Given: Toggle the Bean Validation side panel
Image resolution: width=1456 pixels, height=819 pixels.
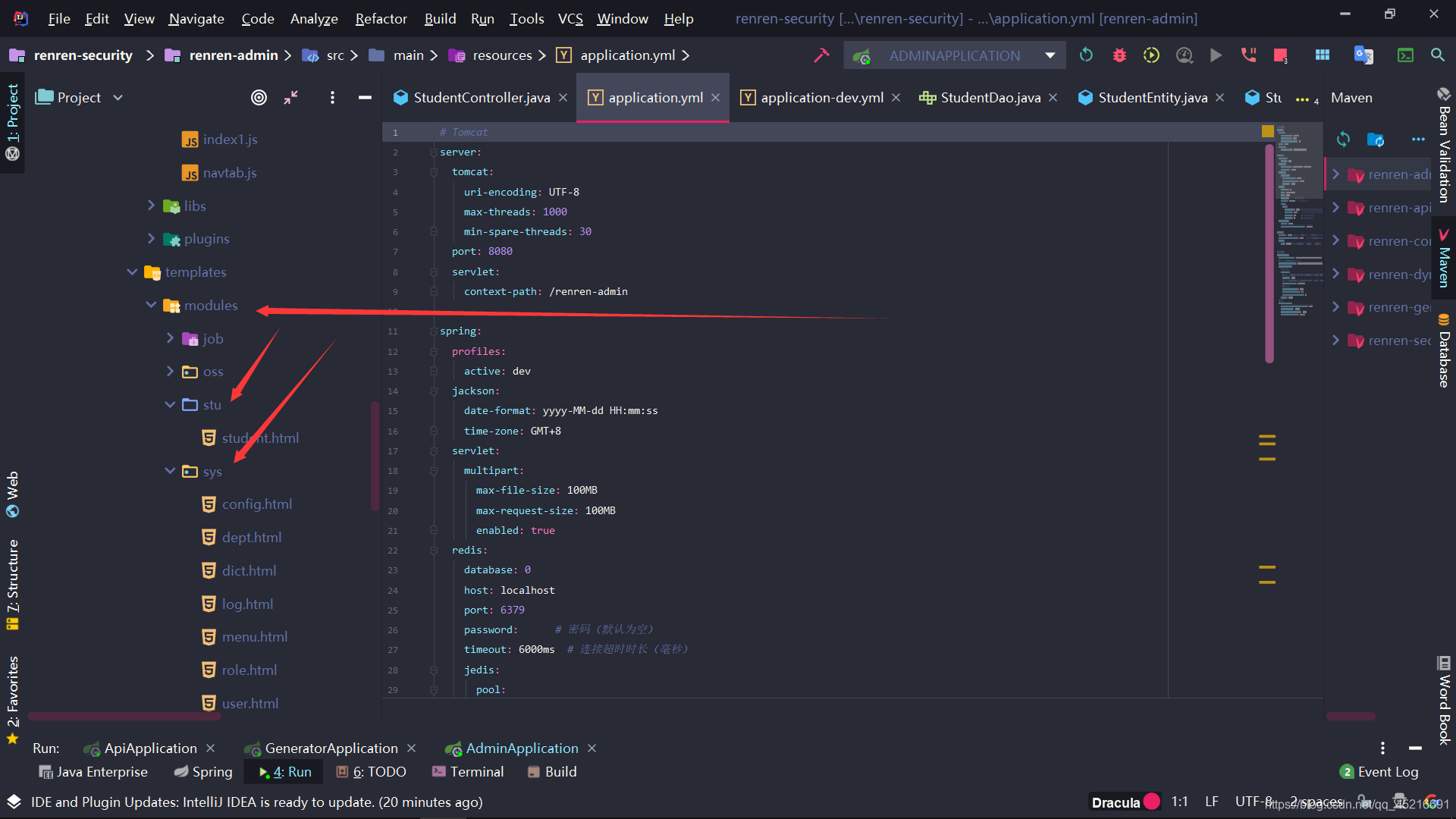Looking at the screenshot, I should pos(1444,146).
